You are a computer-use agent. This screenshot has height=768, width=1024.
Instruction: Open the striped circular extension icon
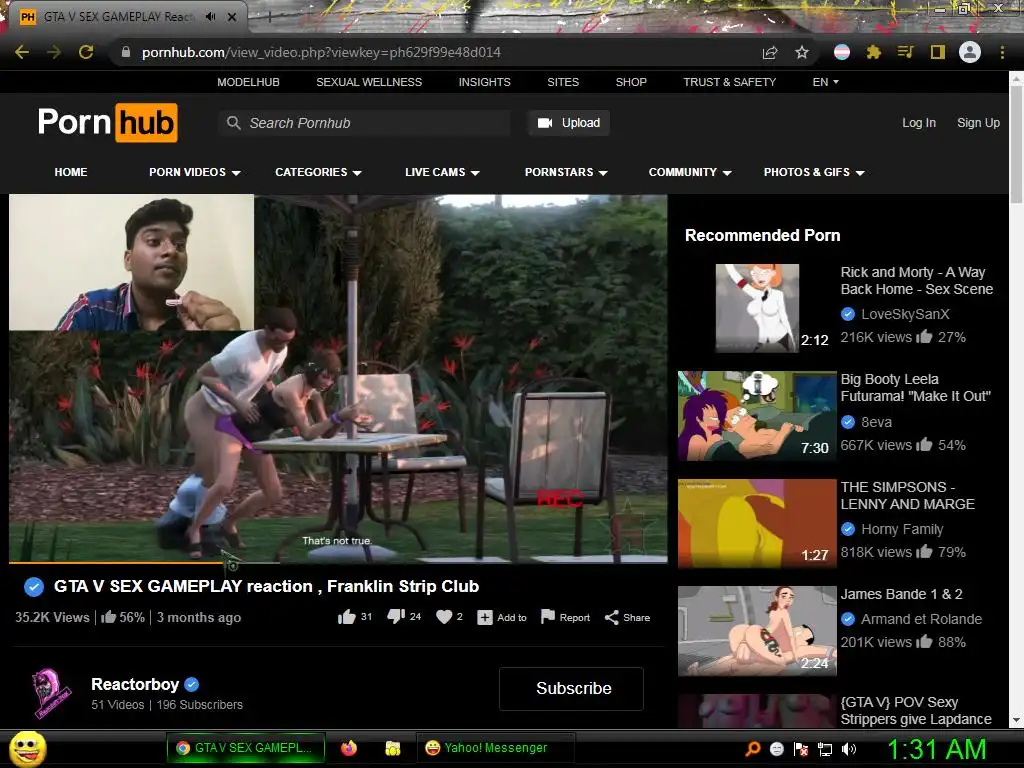[842, 52]
